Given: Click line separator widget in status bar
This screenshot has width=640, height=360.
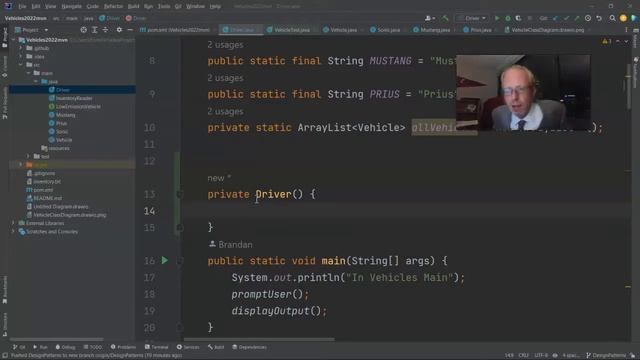Looking at the screenshot, I should pyautogui.click(x=524, y=356).
